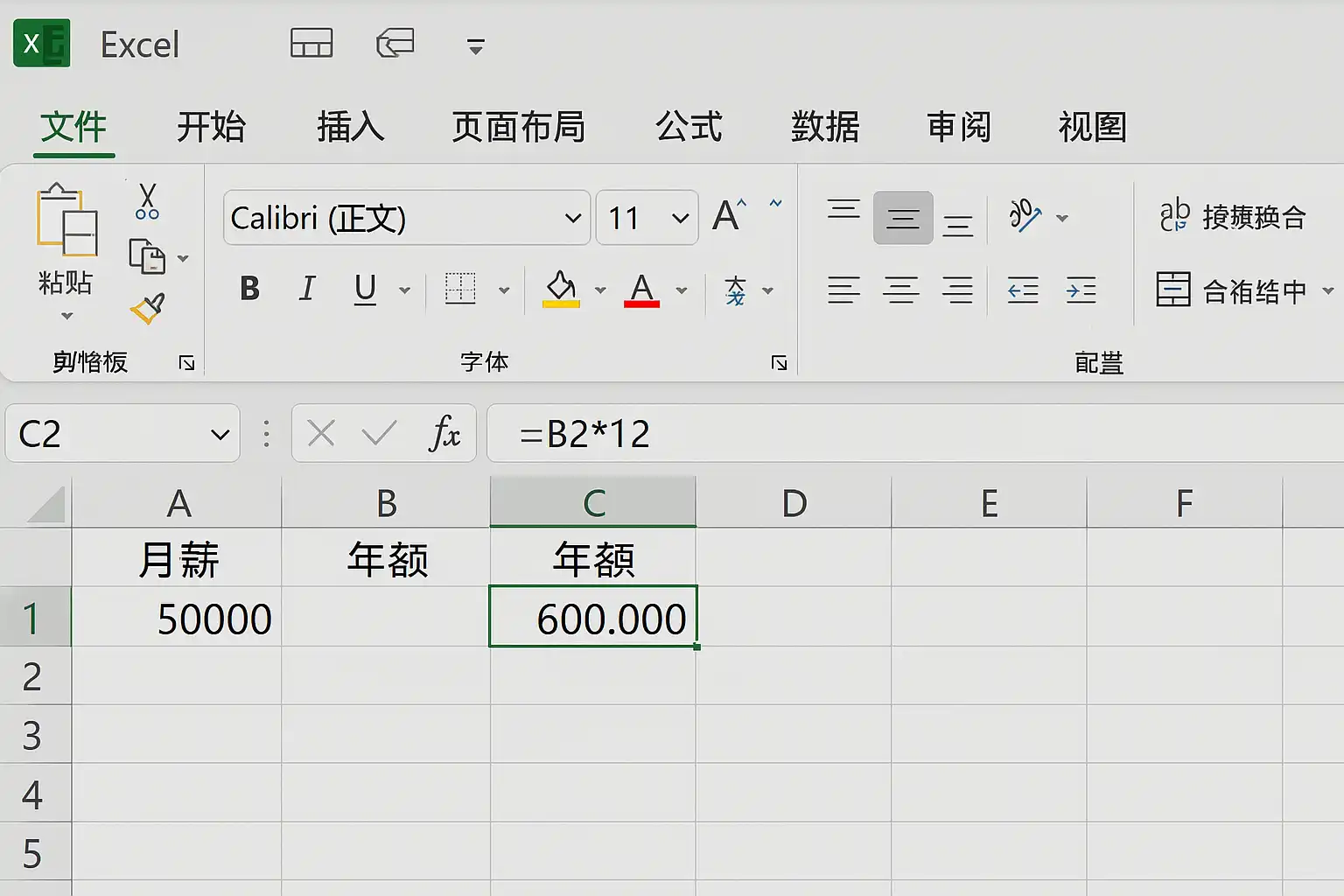
Task: Click the Increase Font Size icon
Action: (x=729, y=214)
